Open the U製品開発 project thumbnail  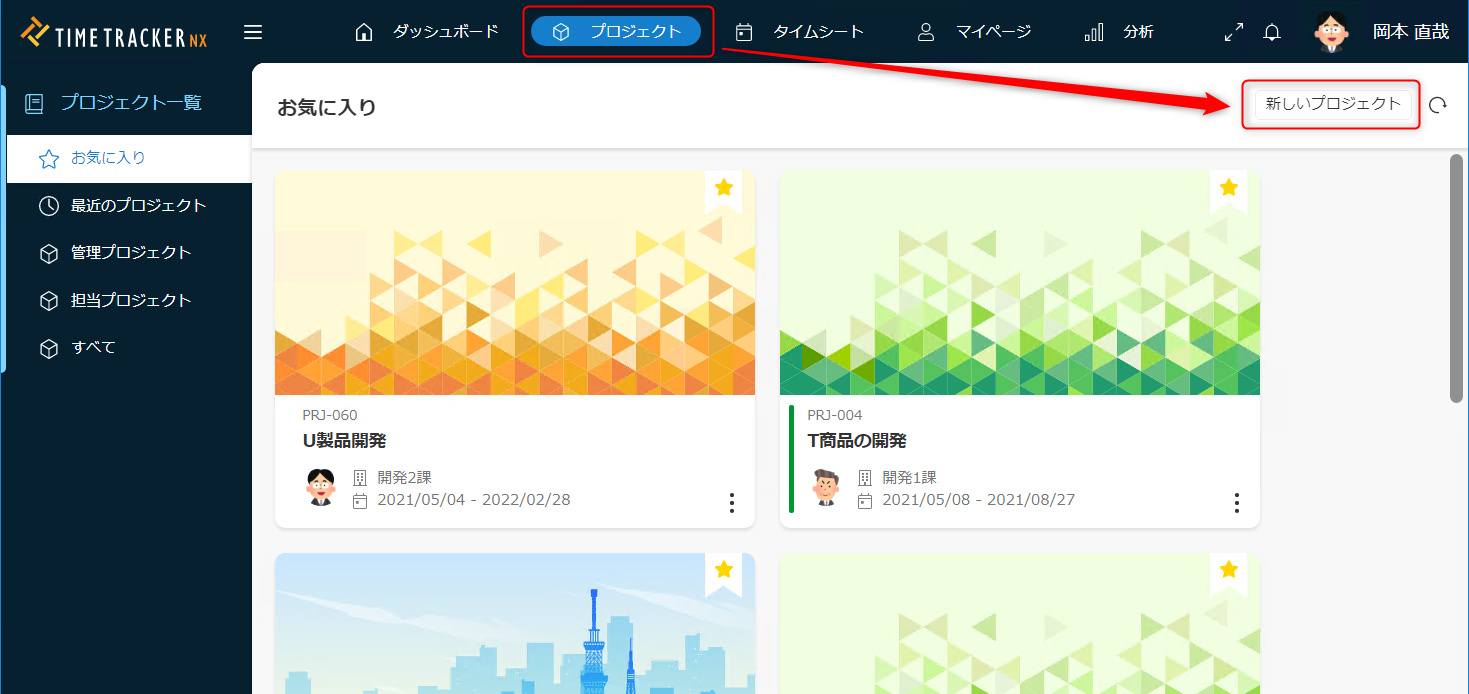[514, 282]
